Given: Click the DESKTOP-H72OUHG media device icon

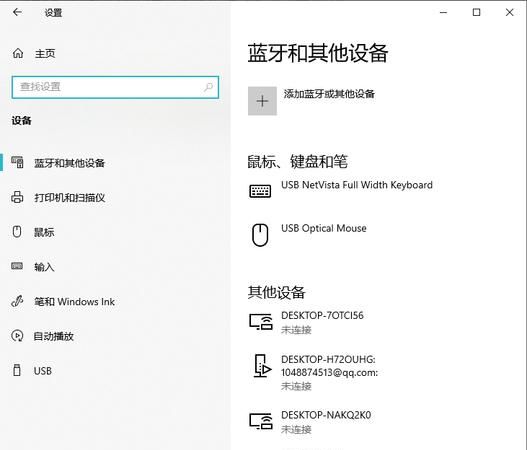Looking at the screenshot, I should coord(262,366).
